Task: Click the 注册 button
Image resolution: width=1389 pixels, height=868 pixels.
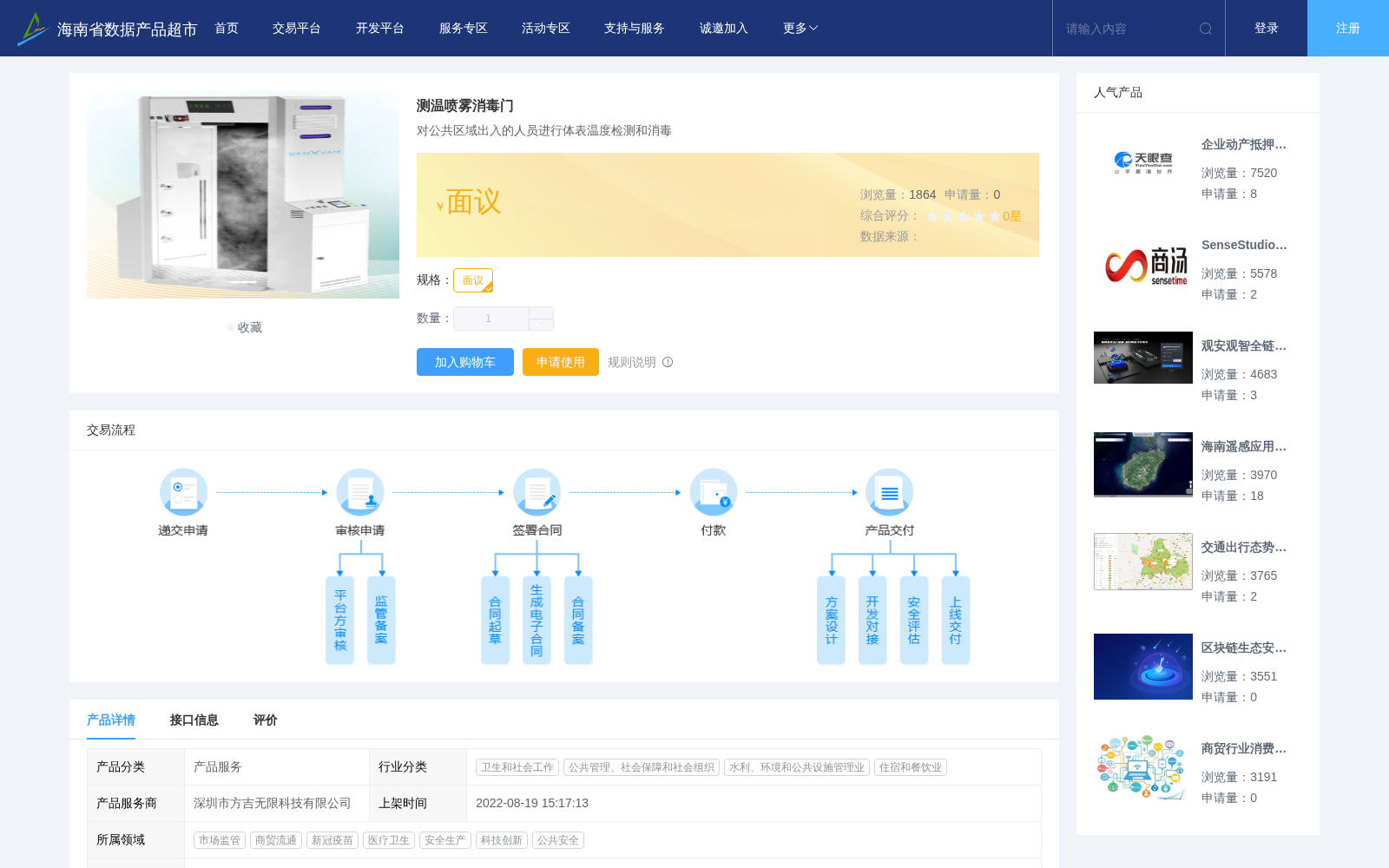Action: (1348, 29)
